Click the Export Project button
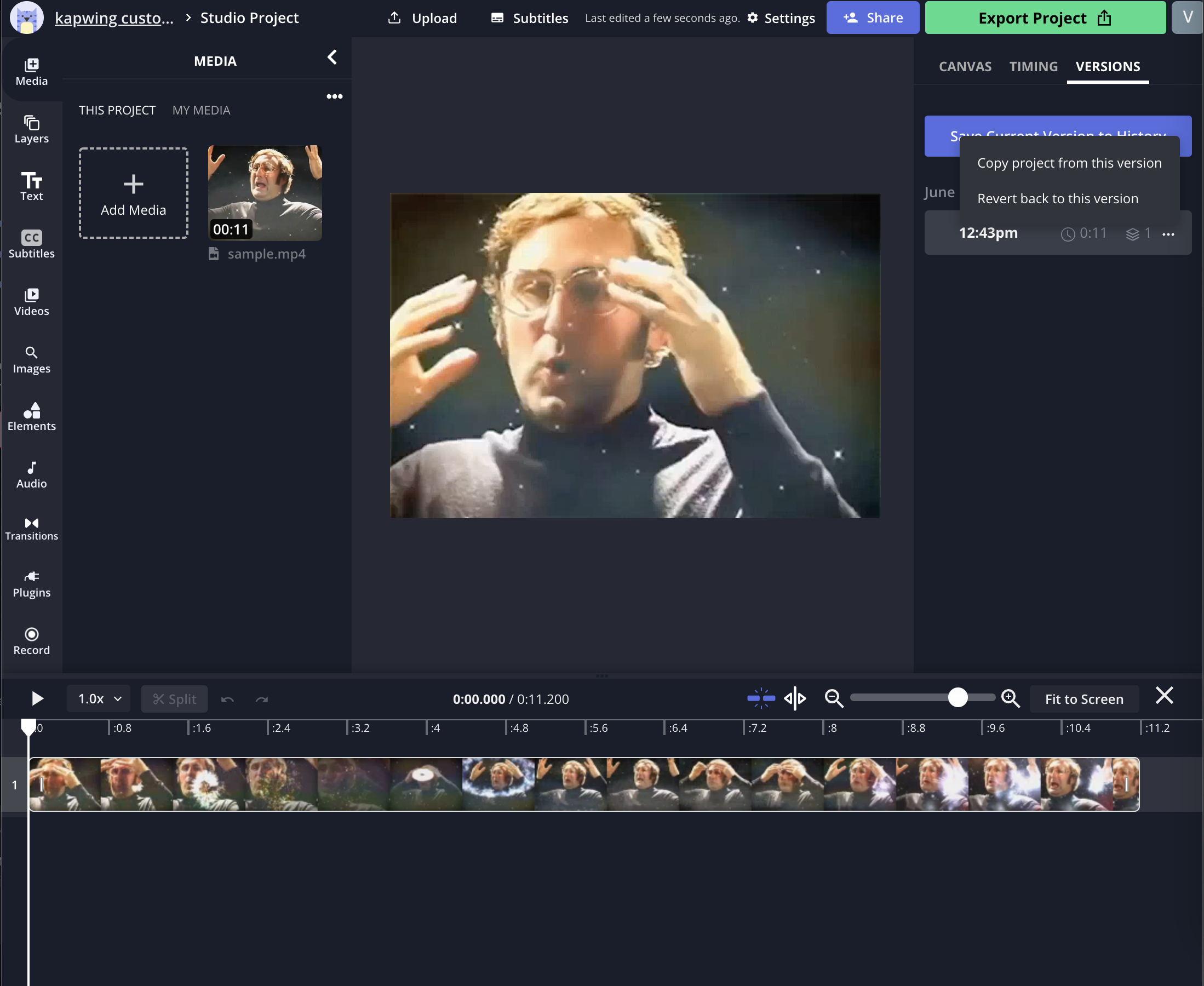The image size is (1204, 986). [1045, 18]
